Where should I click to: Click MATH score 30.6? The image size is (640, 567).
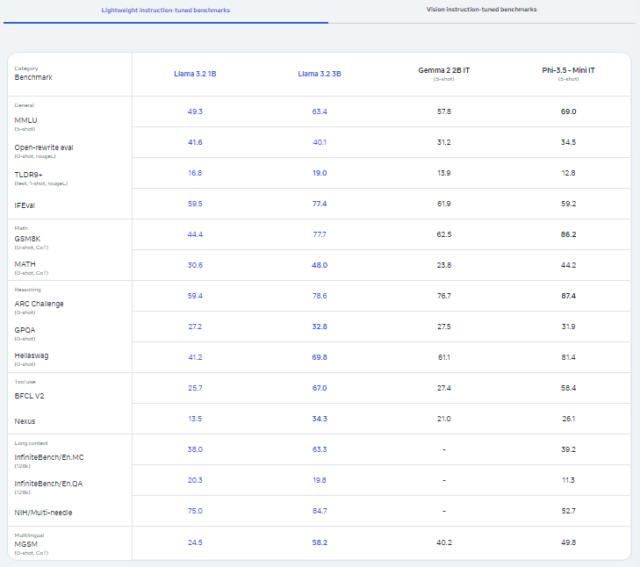(x=195, y=265)
